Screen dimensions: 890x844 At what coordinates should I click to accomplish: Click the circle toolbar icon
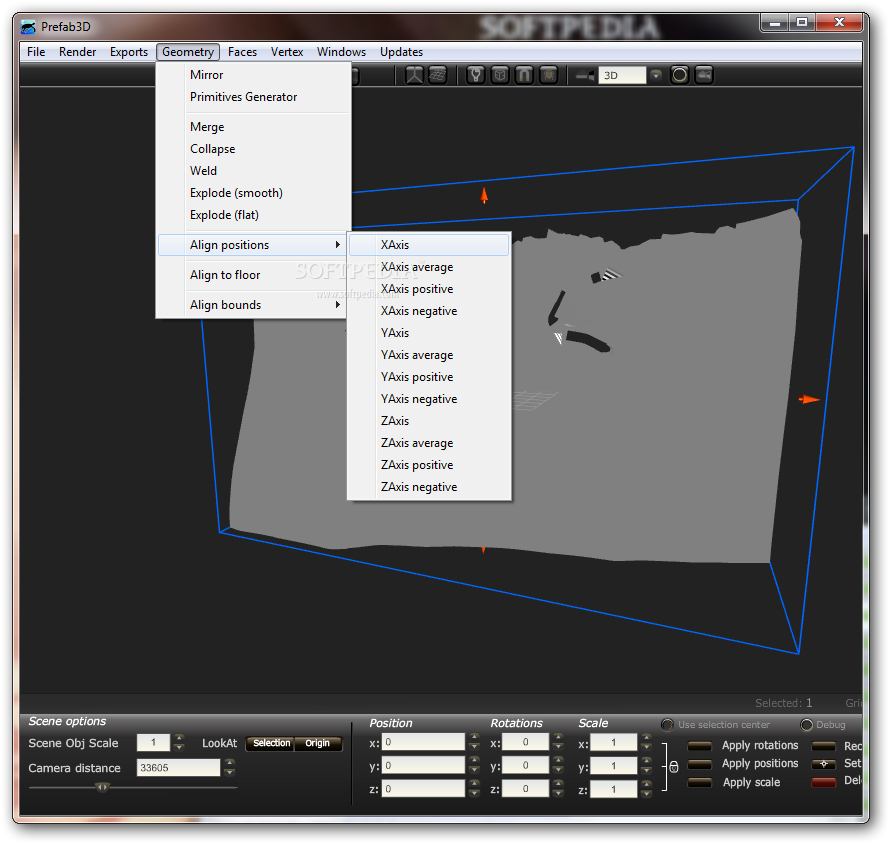[x=679, y=75]
